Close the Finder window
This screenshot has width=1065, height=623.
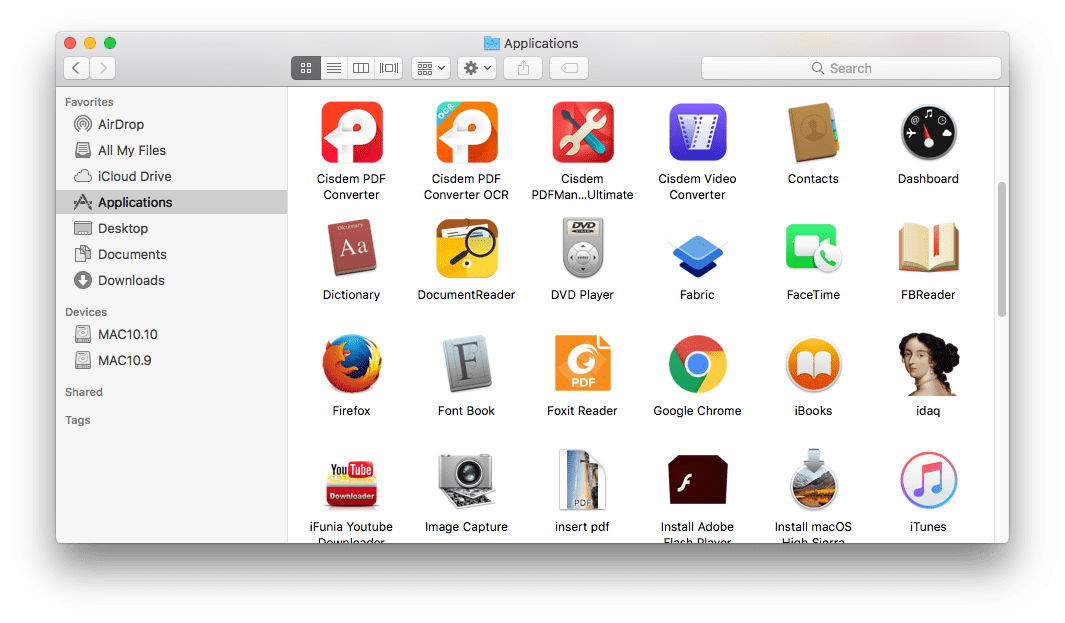(70, 43)
